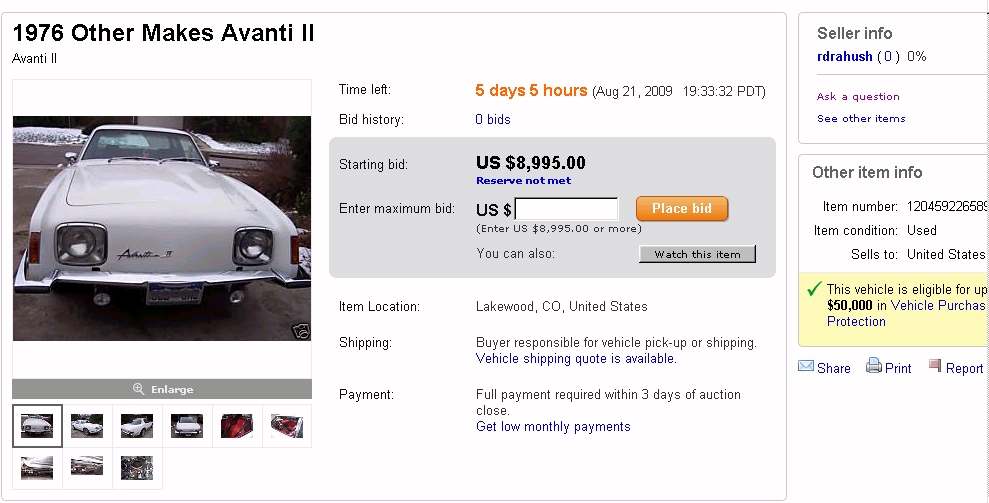This screenshot has width=989, height=503.
Task: Click the Print printer icon
Action: pos(874,366)
